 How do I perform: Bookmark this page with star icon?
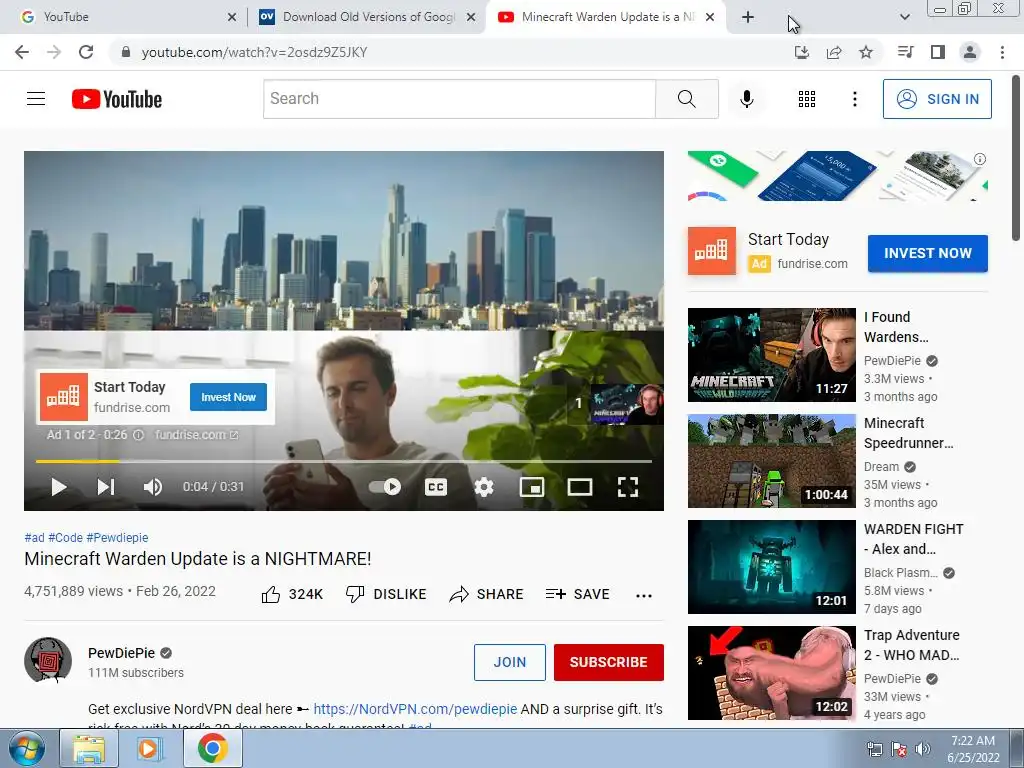click(x=865, y=52)
